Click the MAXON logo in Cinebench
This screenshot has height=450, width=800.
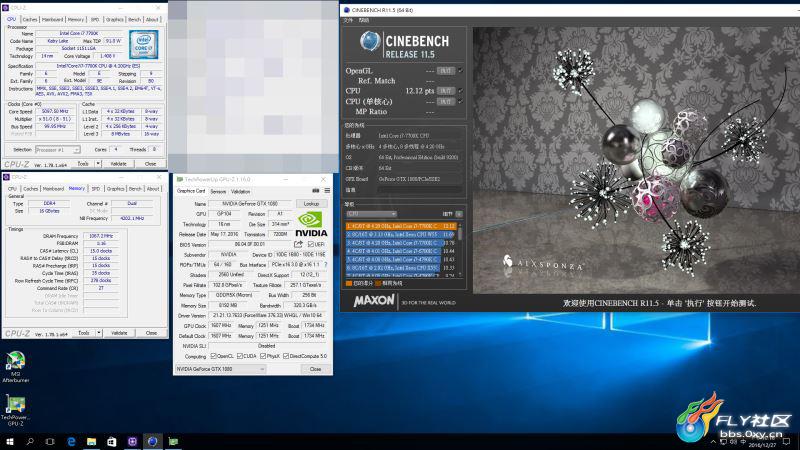374,301
